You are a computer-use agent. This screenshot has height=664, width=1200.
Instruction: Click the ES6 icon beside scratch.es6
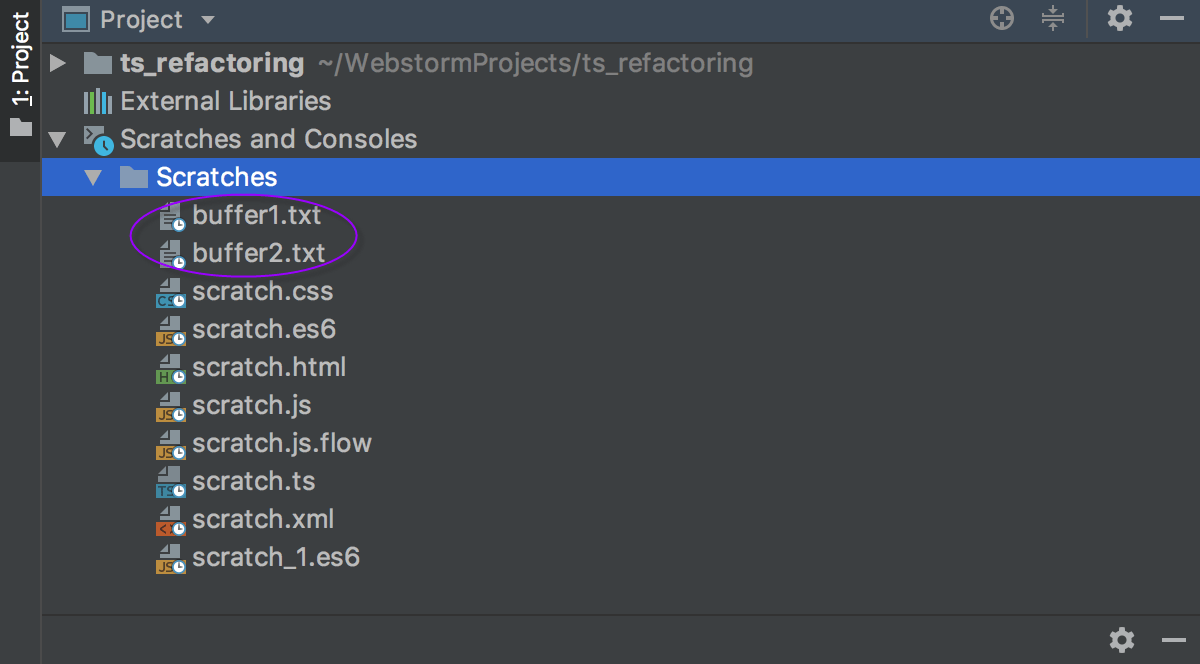(170, 329)
